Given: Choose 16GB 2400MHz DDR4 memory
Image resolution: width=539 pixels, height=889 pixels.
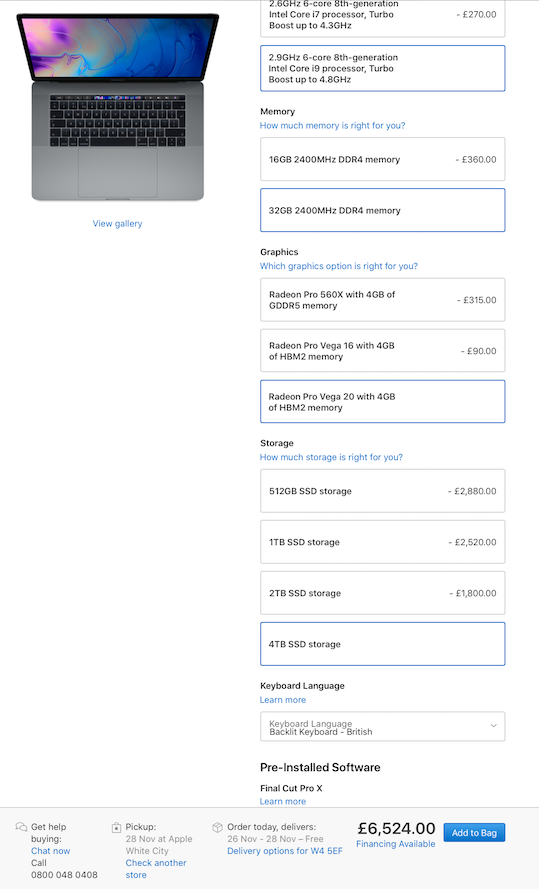Looking at the screenshot, I should (383, 159).
